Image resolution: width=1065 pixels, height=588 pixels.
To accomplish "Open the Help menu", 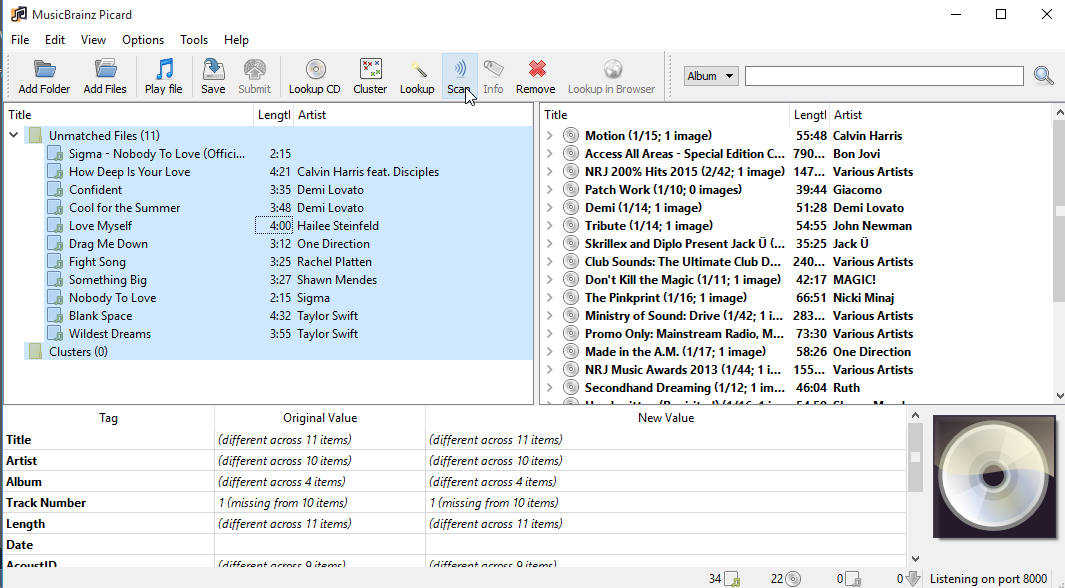I will 236,40.
